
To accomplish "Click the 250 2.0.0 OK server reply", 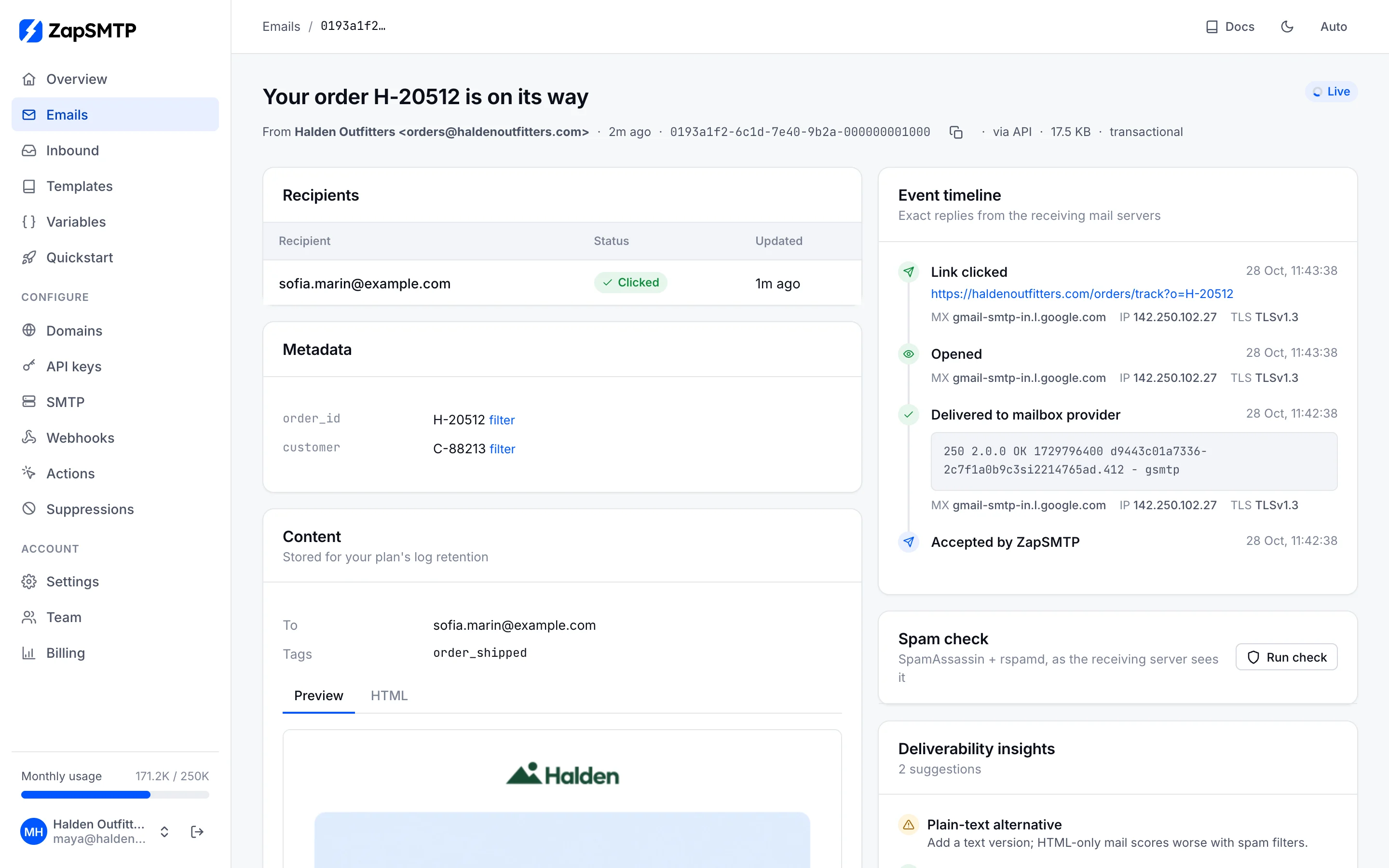I will coord(1133,461).
